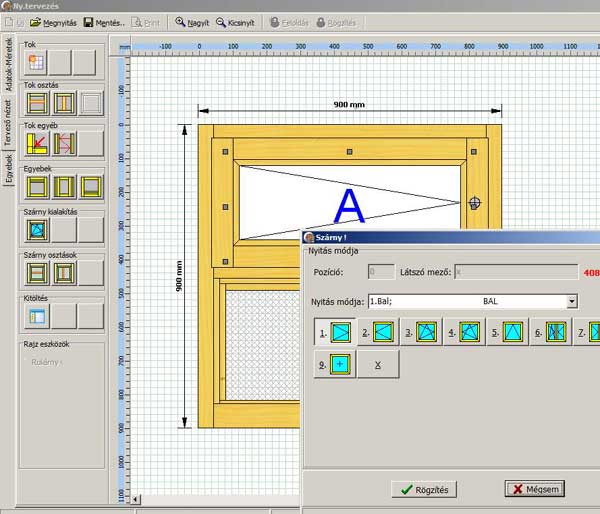This screenshot has width=600, height=514.
Task: Open the Nyitás módja dropdown
Action: click(x=572, y=301)
